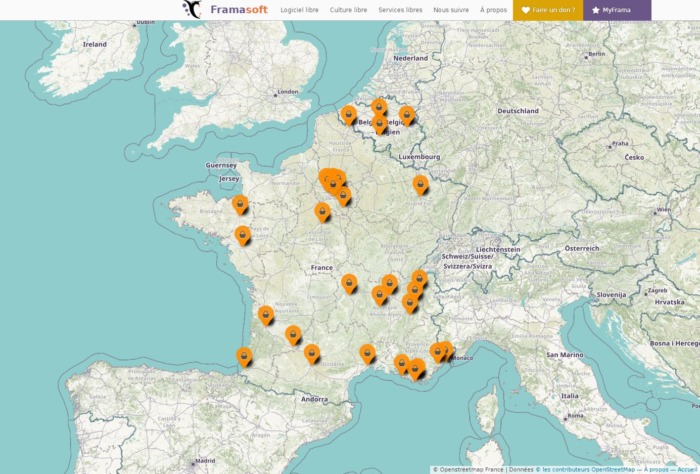Viewport: 700px width, 474px height.
Task: Expand the Culture libre menu
Action: click(348, 10)
